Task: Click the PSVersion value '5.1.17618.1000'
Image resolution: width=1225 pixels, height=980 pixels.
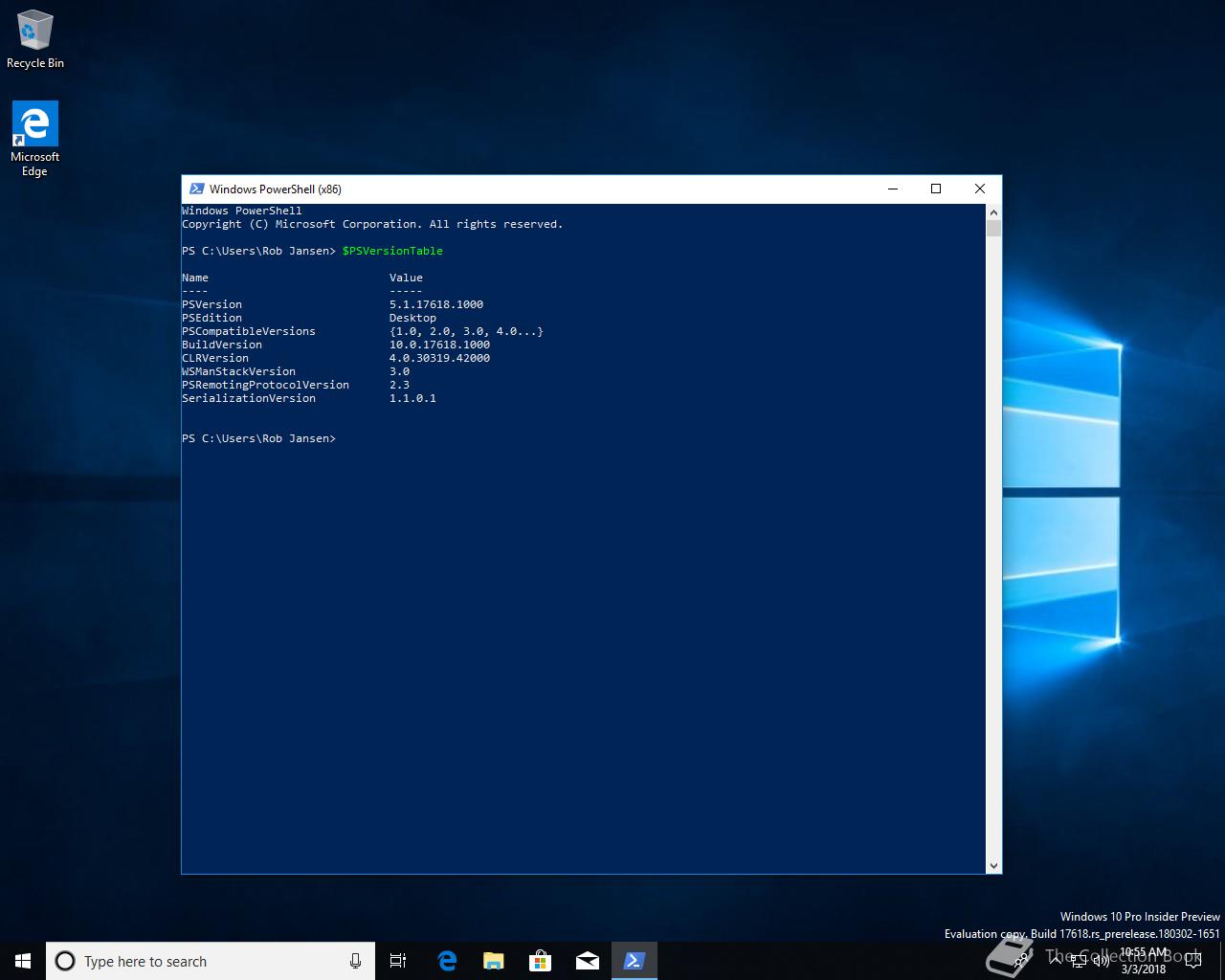Action: (436, 304)
